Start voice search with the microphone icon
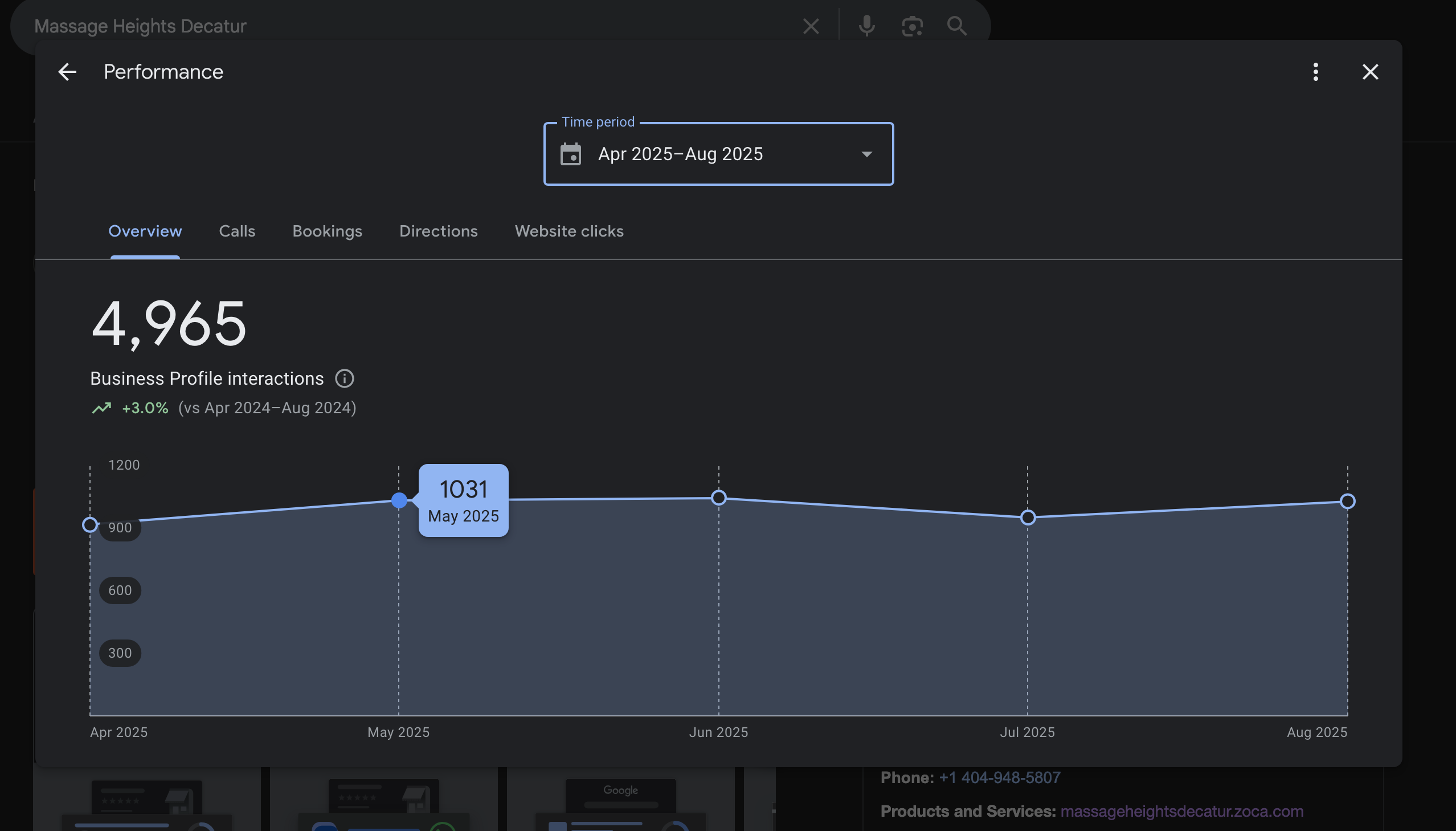The image size is (1456, 831). [x=866, y=26]
